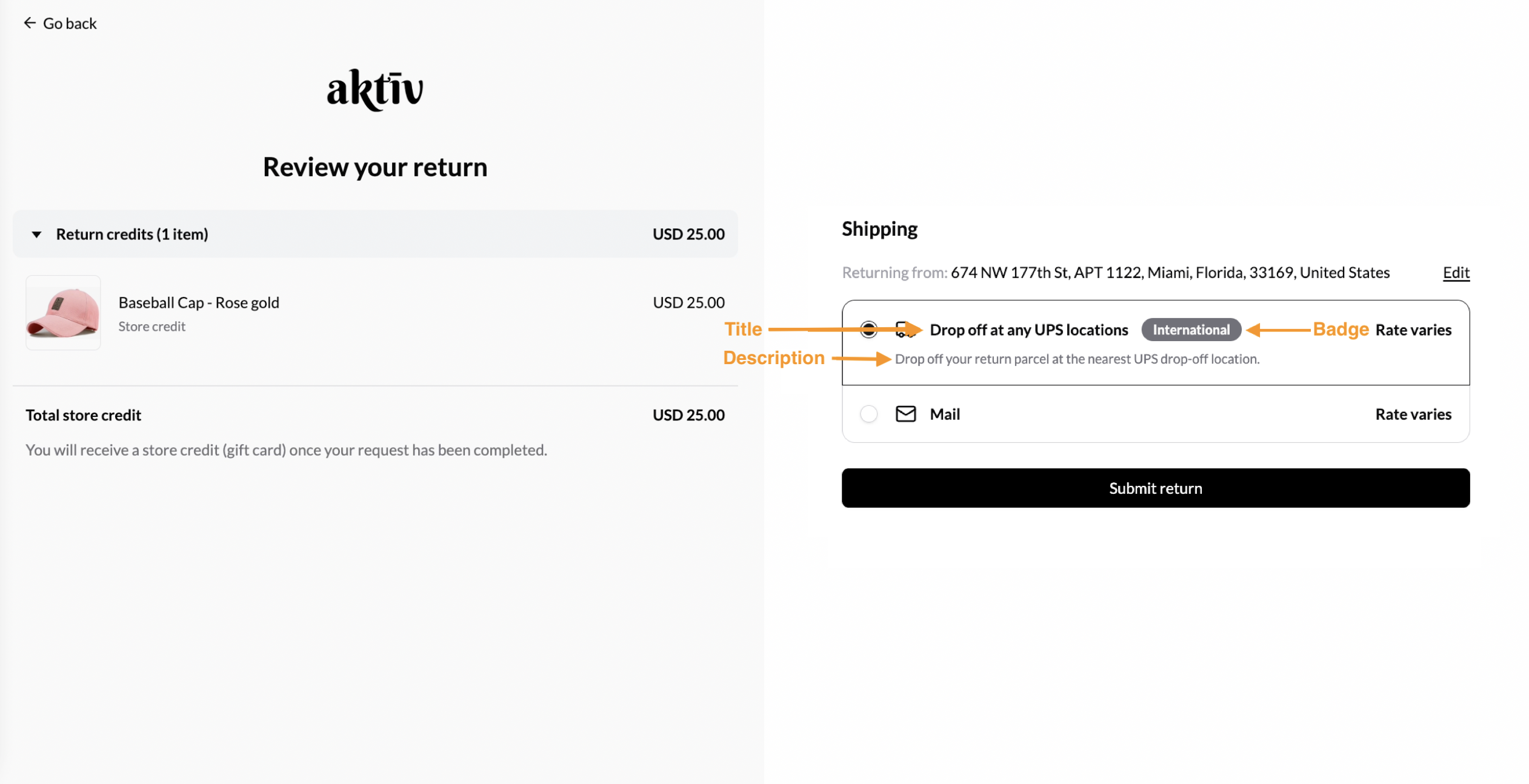This screenshot has width=1529, height=784.
Task: Click the Rate varies label for UPS
Action: 1413,330
